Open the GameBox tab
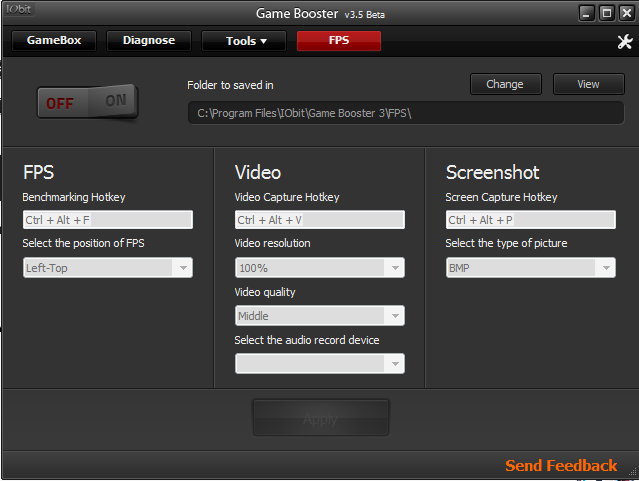 [x=54, y=41]
